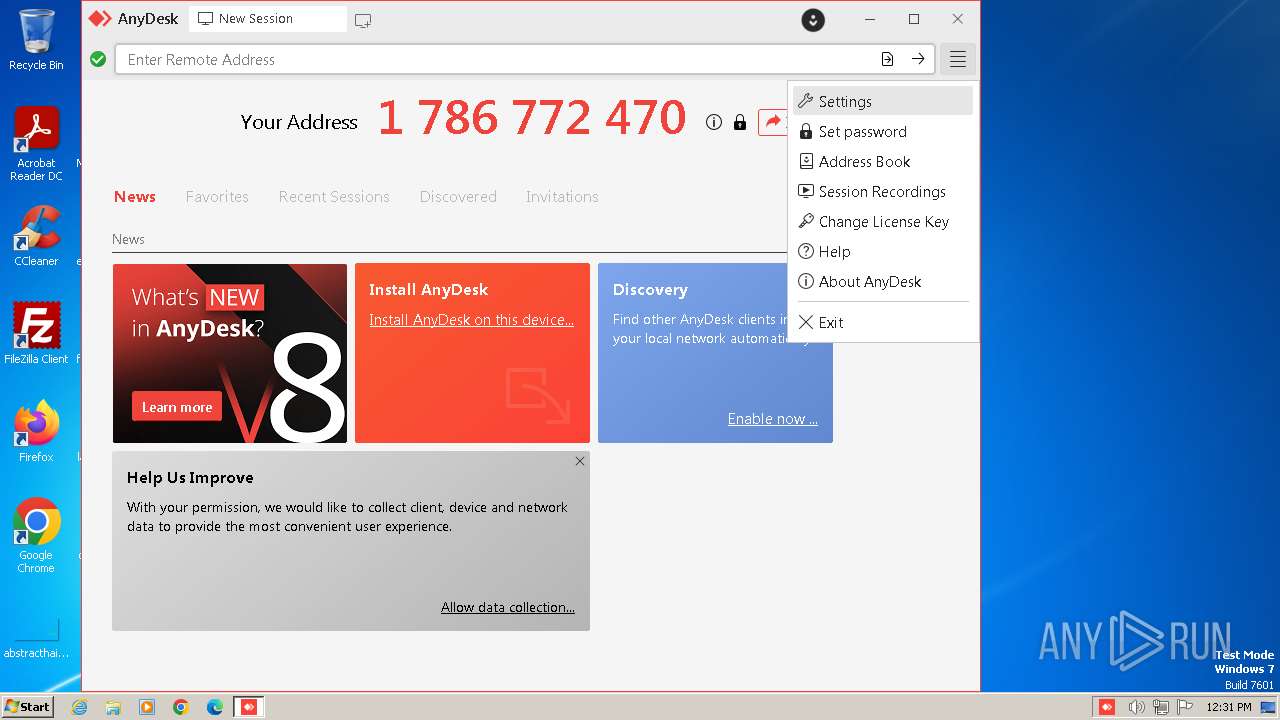The height and width of the screenshot is (720, 1280).
Task: Open the Start menu
Action: [28, 707]
